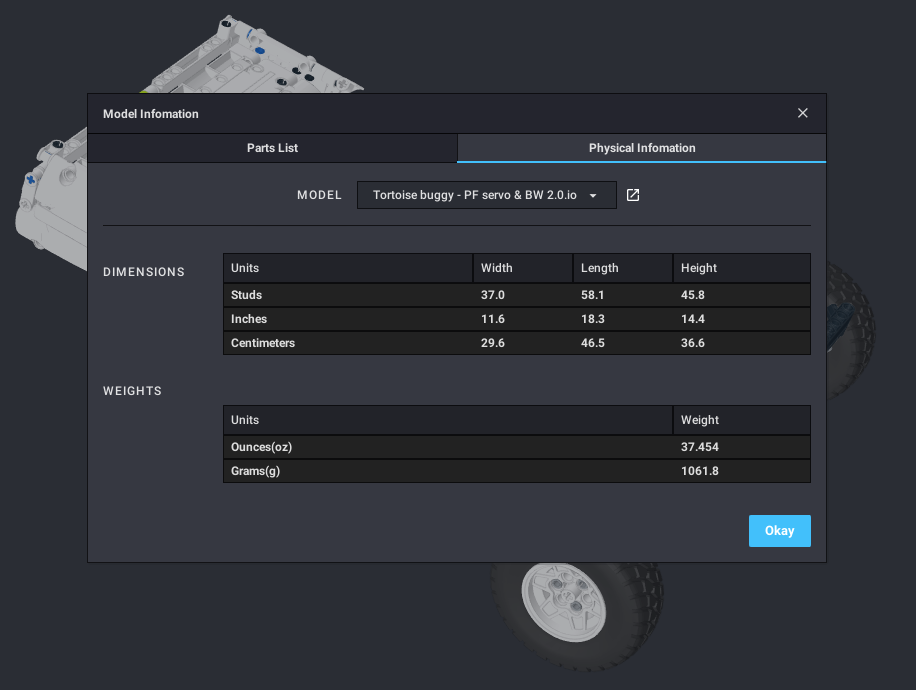Image resolution: width=916 pixels, height=690 pixels.
Task: Click the Inches row label
Action: 248,318
